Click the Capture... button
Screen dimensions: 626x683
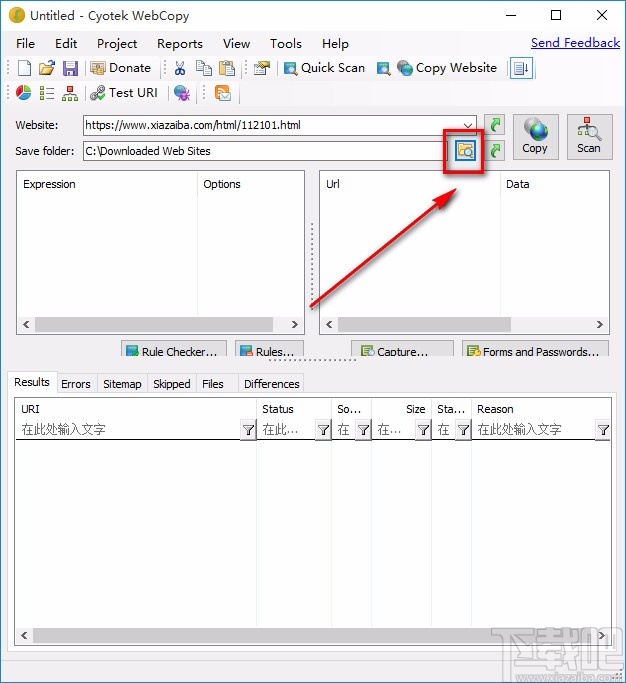click(x=402, y=349)
